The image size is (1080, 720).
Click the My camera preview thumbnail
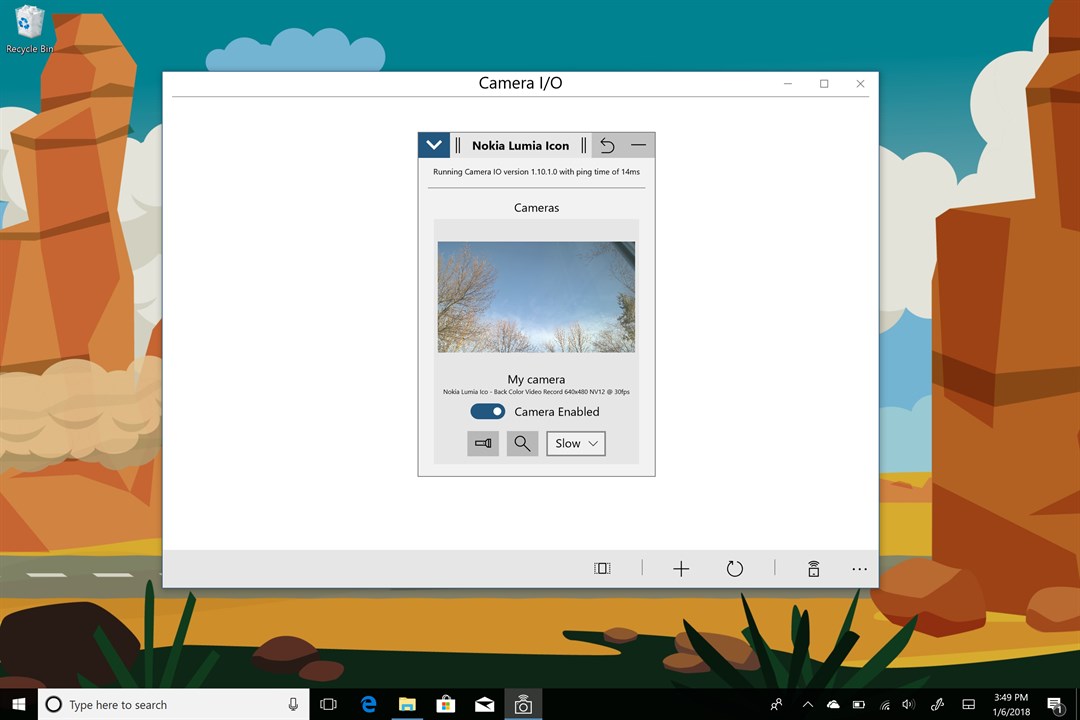click(x=536, y=297)
